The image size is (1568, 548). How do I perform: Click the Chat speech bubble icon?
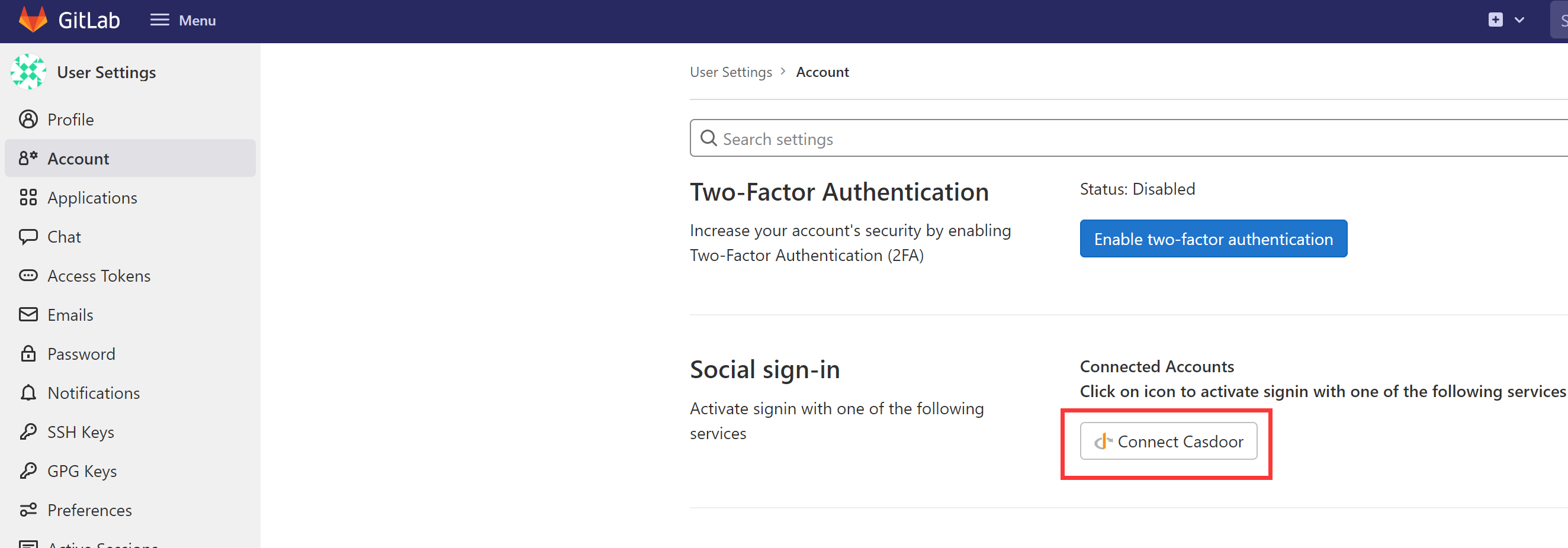28,237
